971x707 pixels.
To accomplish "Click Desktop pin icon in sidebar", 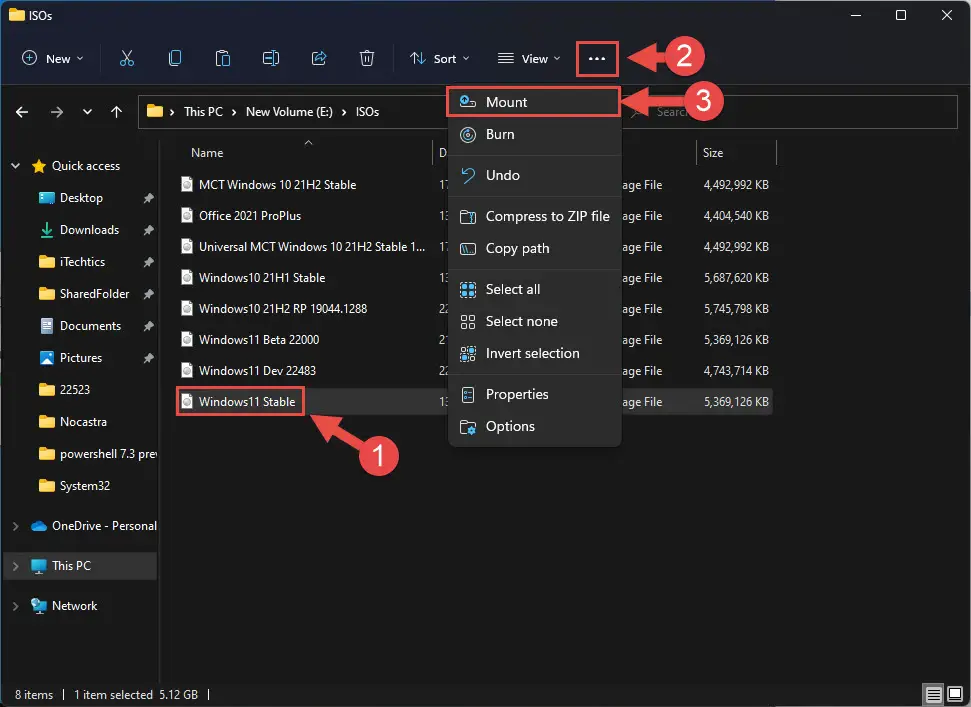I will pyautogui.click(x=148, y=199).
